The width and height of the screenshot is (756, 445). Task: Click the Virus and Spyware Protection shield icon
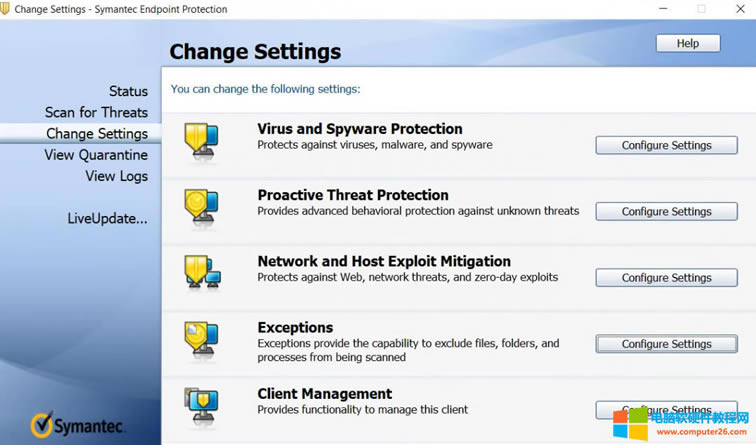tap(201, 140)
